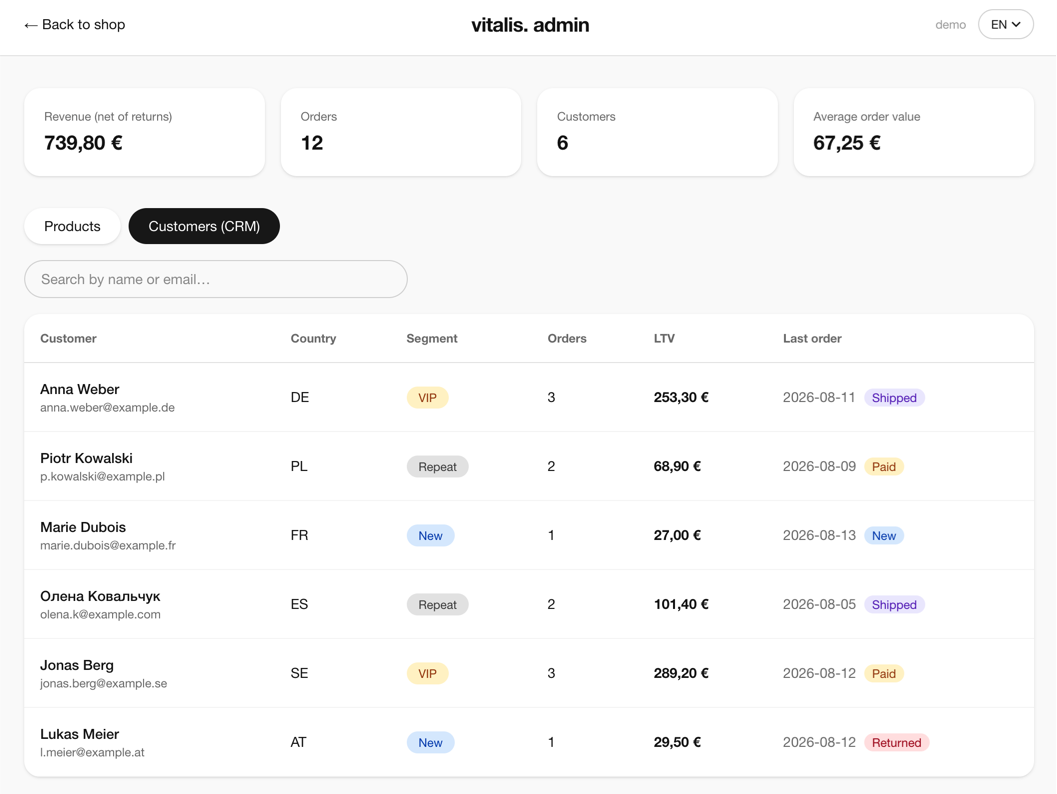Open the EN language dropdown

[x=1005, y=24]
